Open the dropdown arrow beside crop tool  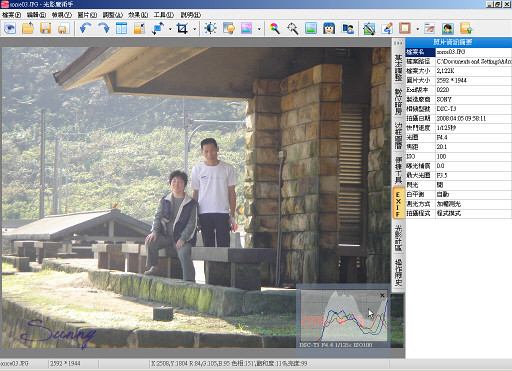[194, 29]
